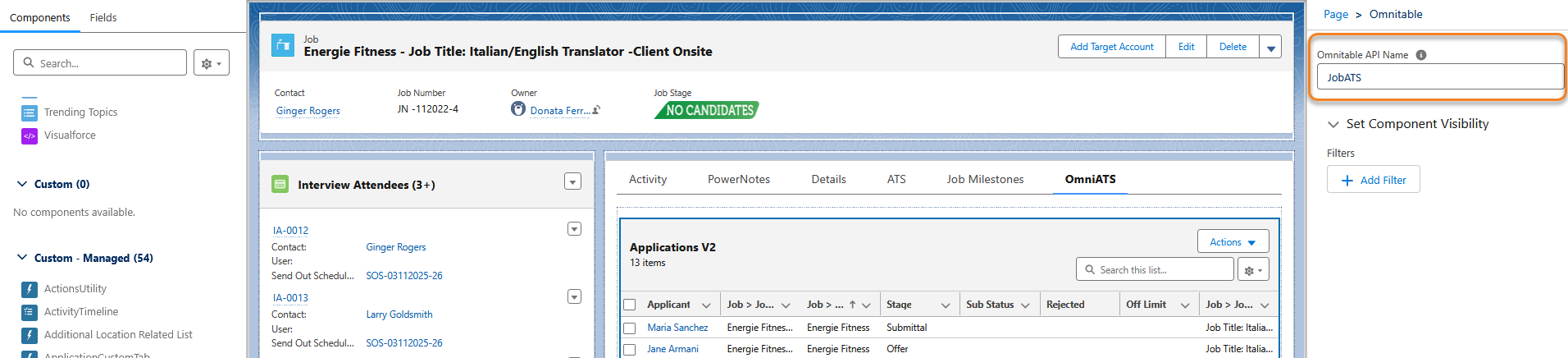Open the Ginger Rogers contact link in header

pos(308,111)
